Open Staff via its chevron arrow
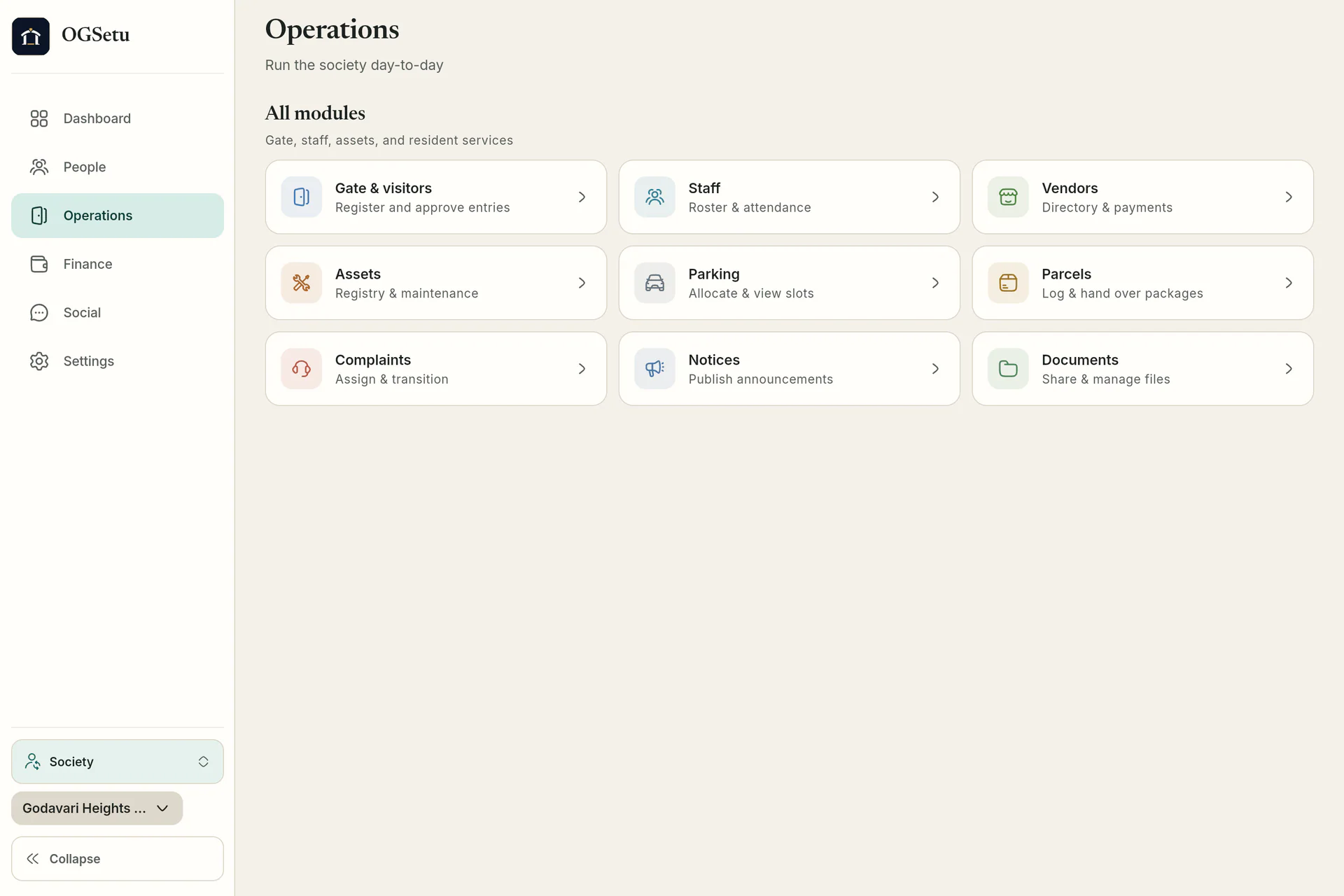1344x896 pixels. click(x=935, y=197)
